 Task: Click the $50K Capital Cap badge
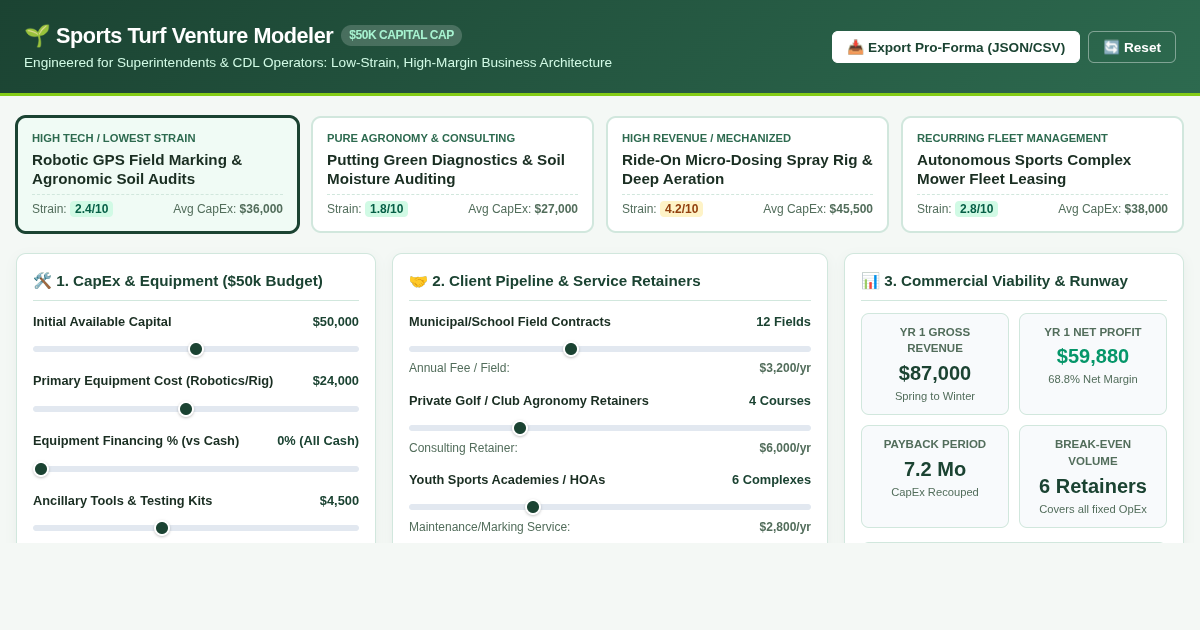point(401,35)
